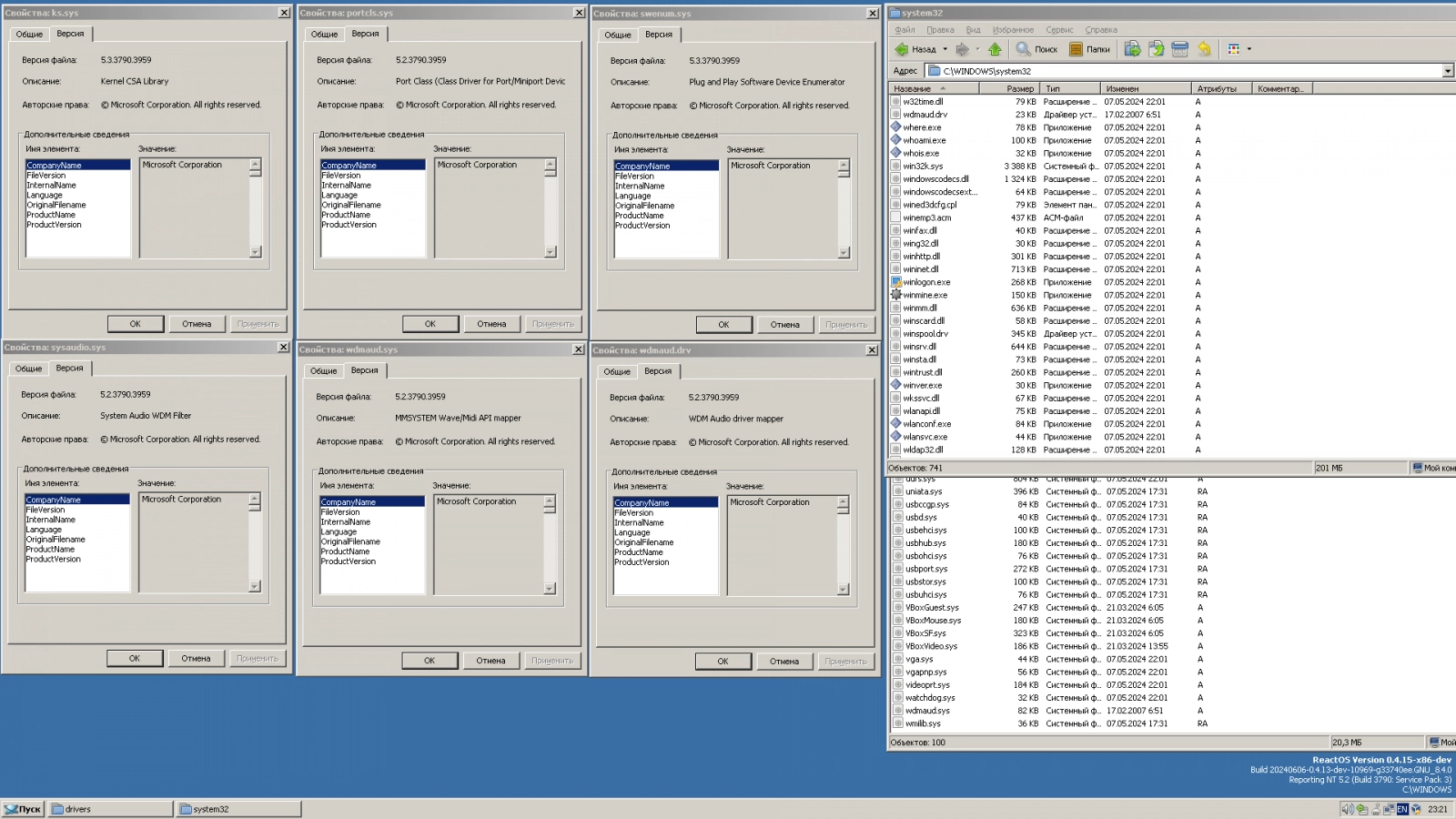
Task: Switch to system32 taskbar window
Action: click(238, 809)
